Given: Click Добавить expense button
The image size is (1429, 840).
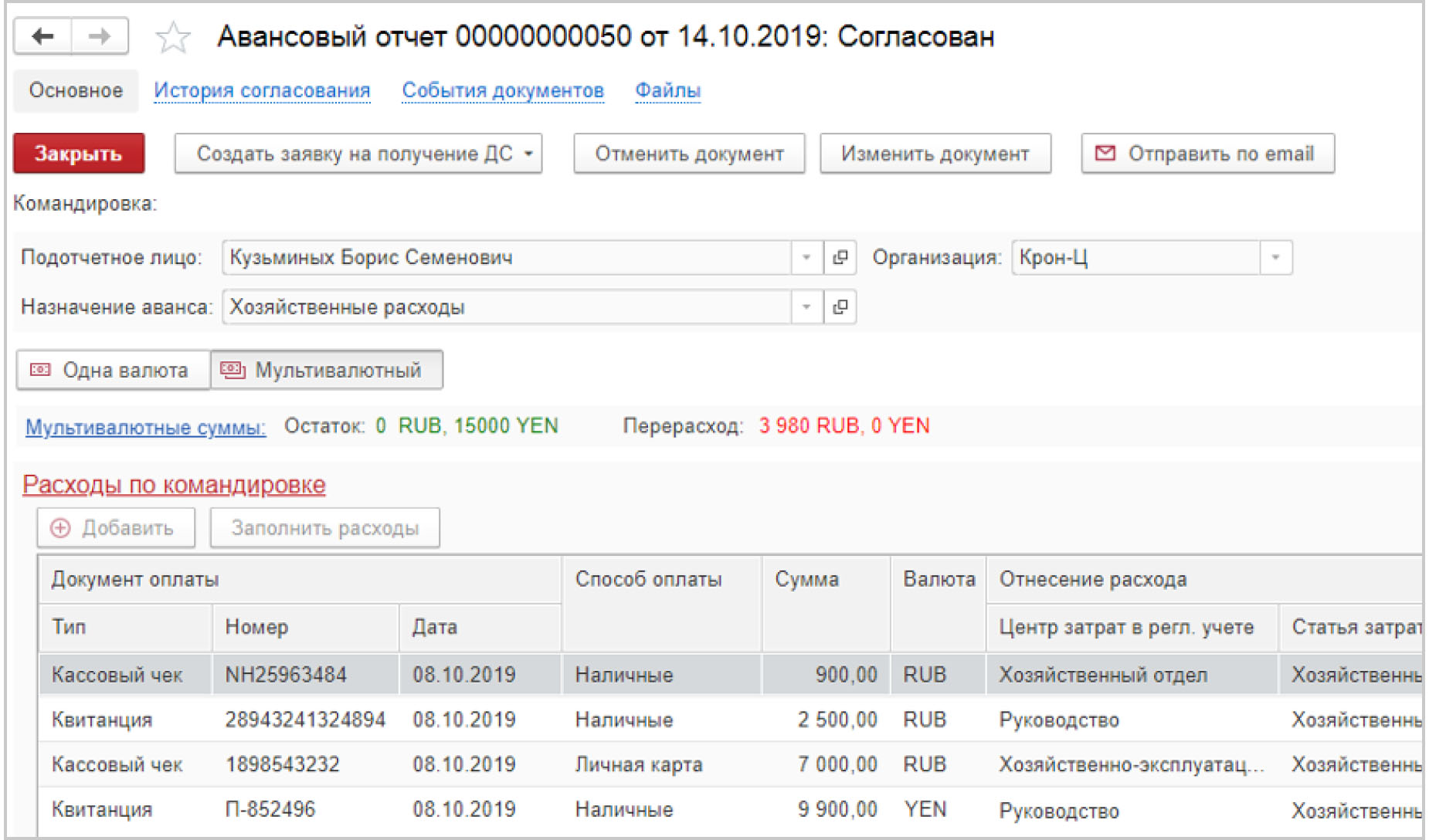Looking at the screenshot, I should click(116, 528).
